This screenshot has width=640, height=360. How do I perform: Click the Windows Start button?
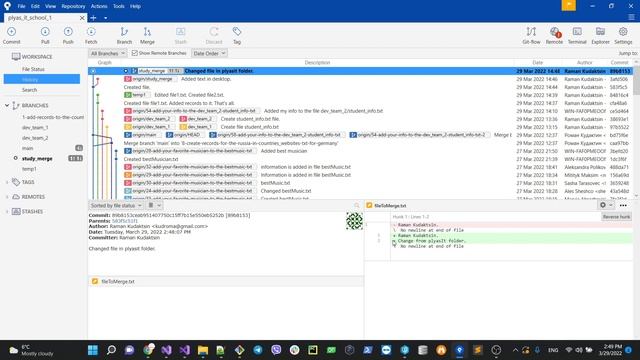coord(93,350)
